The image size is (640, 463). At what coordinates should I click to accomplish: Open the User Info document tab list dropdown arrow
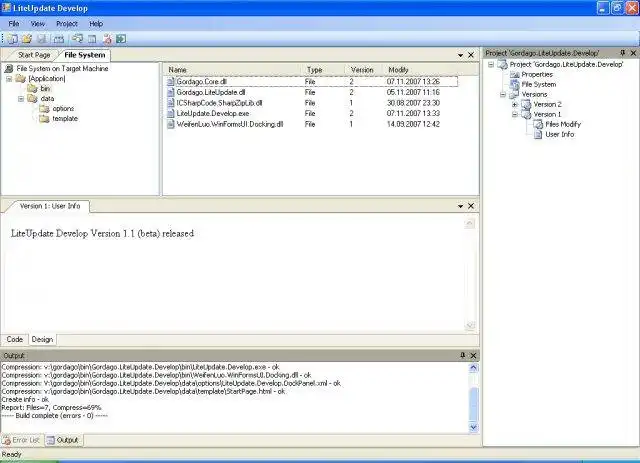click(460, 206)
